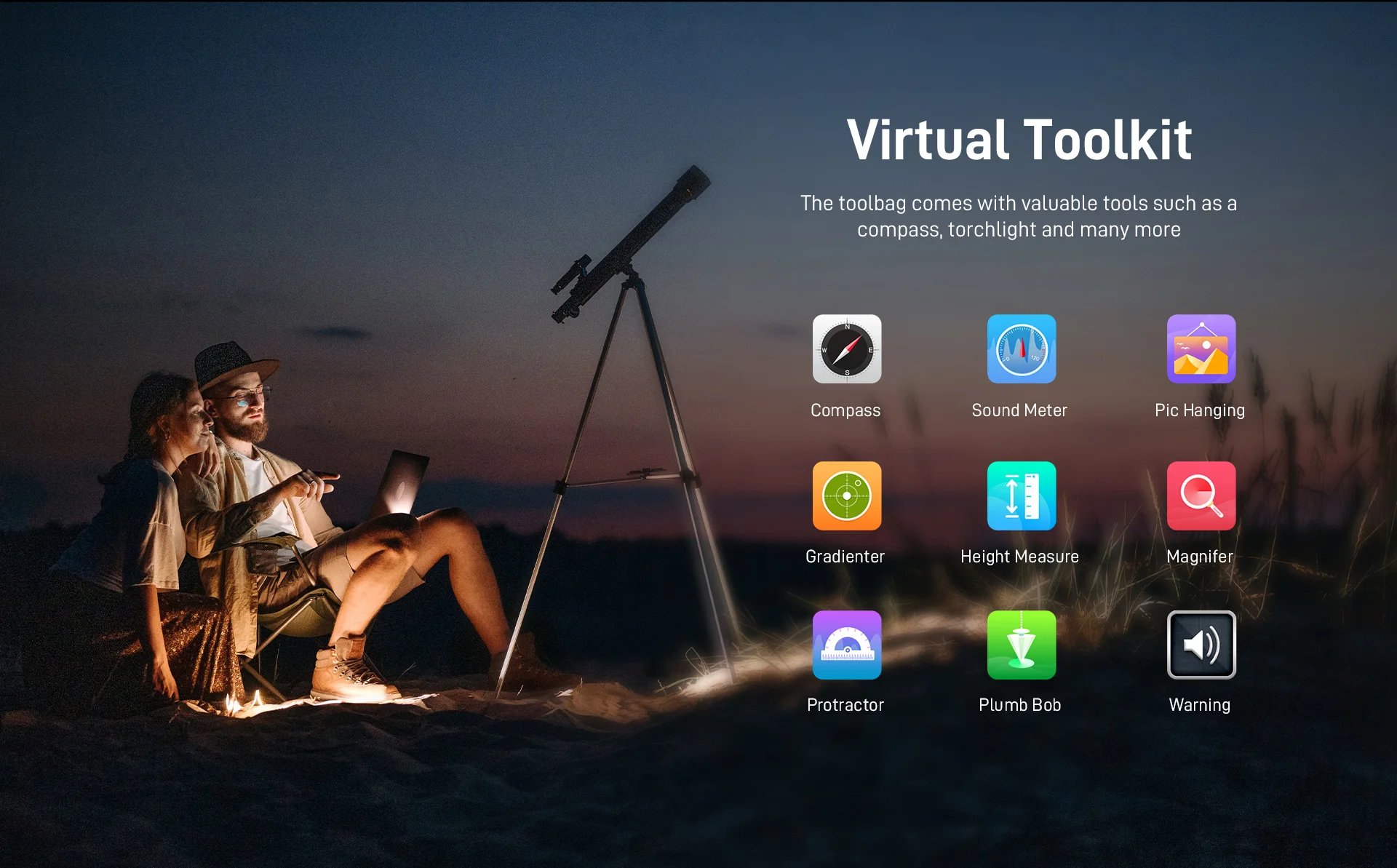This screenshot has height=868, width=1397.
Task: Click the Warning speaker icon
Action: 1201,645
